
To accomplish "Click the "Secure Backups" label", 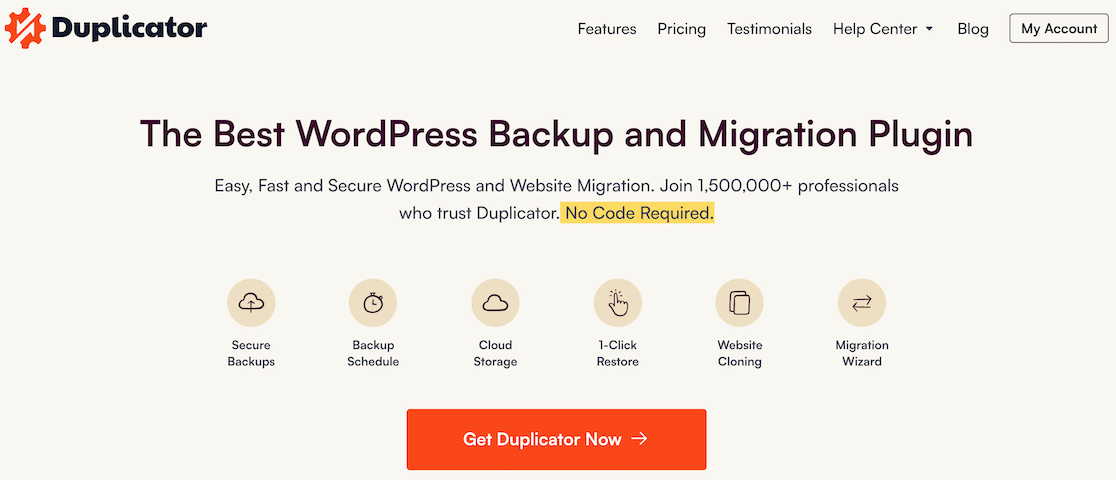I will click(251, 353).
